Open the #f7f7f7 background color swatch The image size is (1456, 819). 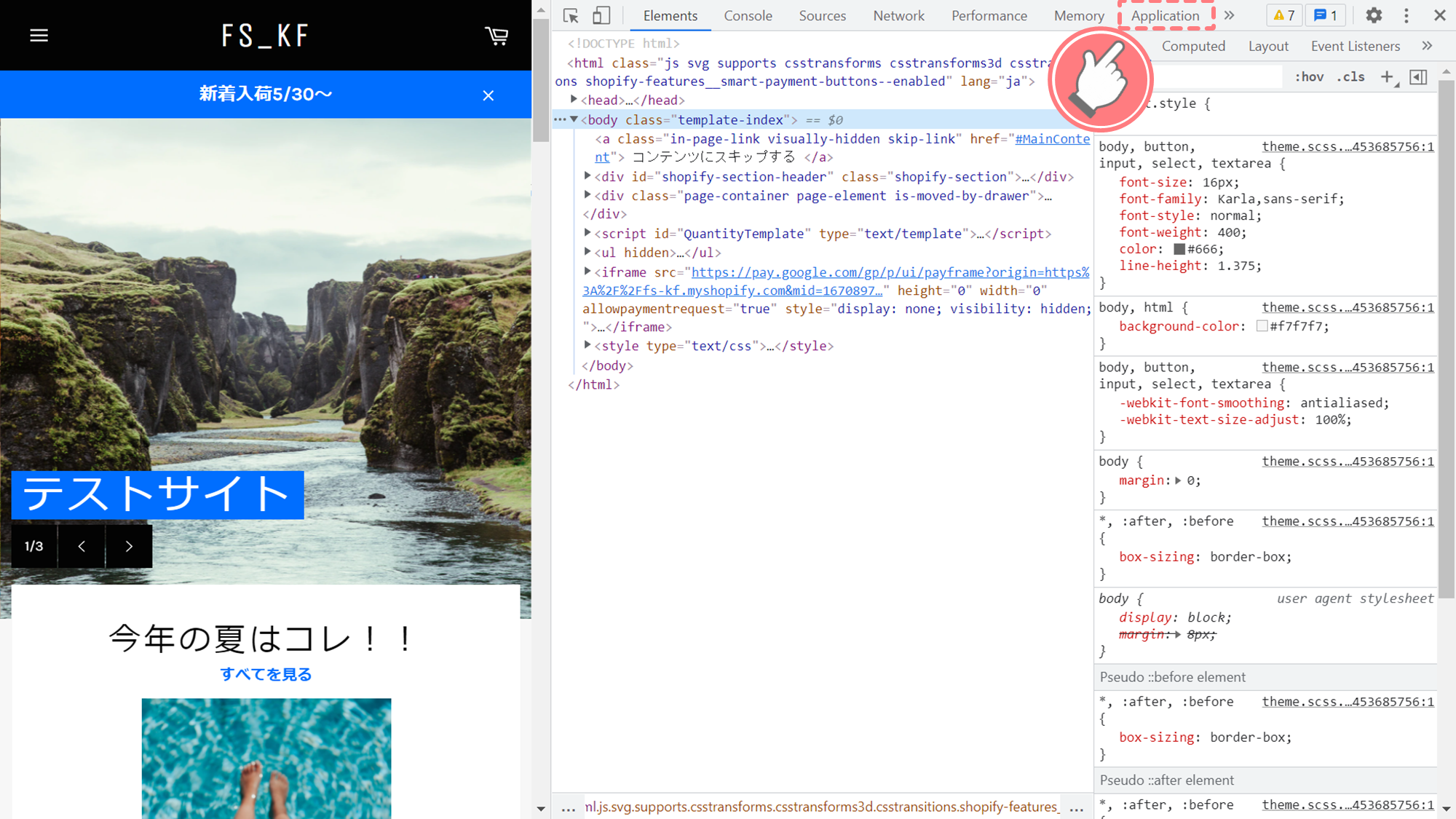pyautogui.click(x=1262, y=326)
